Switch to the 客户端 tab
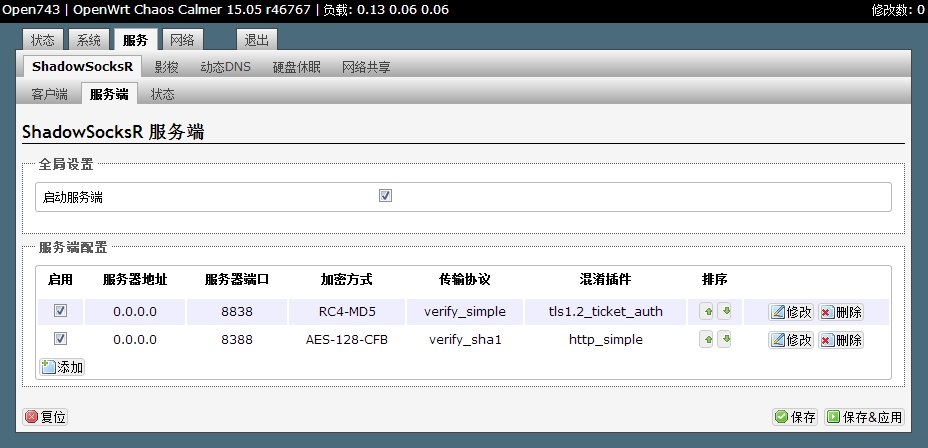The image size is (928, 448). coord(49,94)
